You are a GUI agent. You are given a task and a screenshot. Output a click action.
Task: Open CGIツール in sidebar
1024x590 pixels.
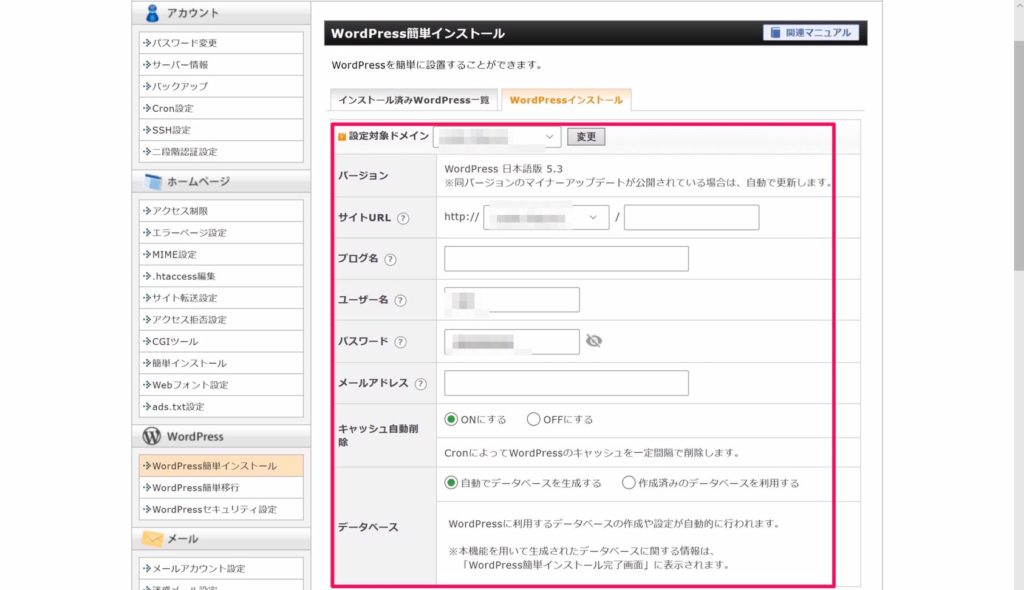pyautogui.click(x=221, y=341)
